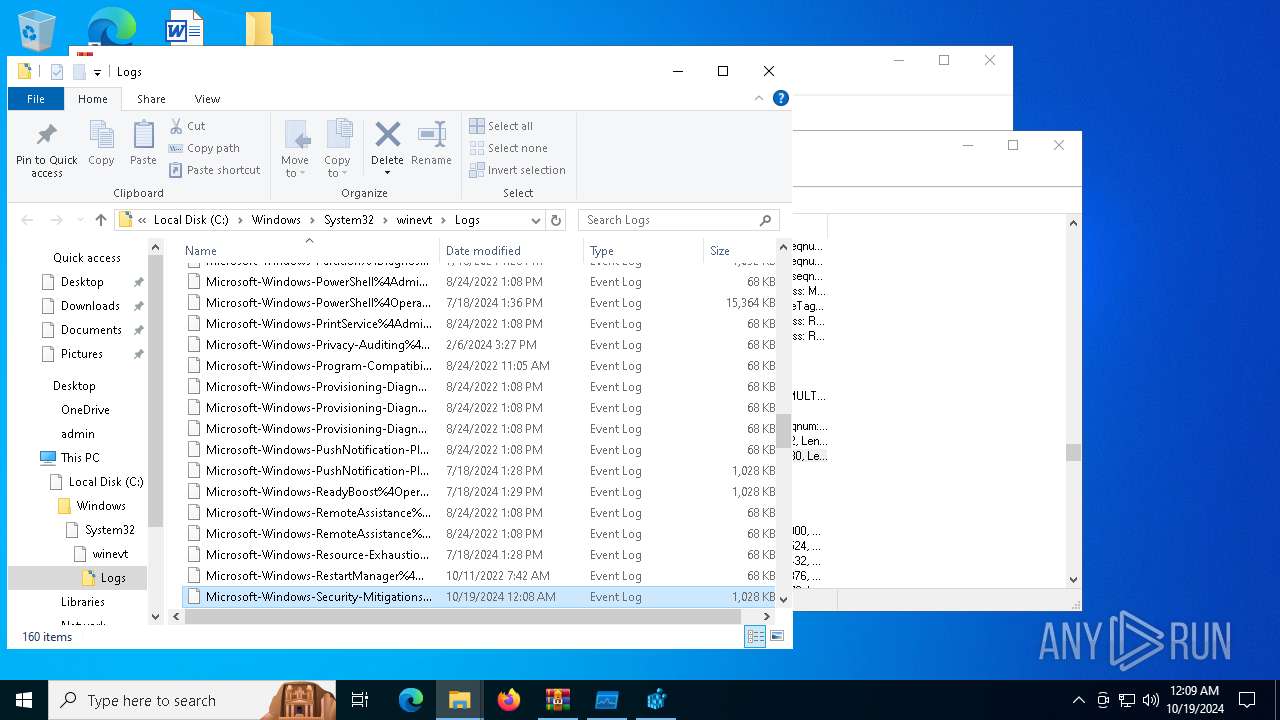Open the Copy to dropdown
This screenshot has width=1280, height=720.
tap(337, 148)
